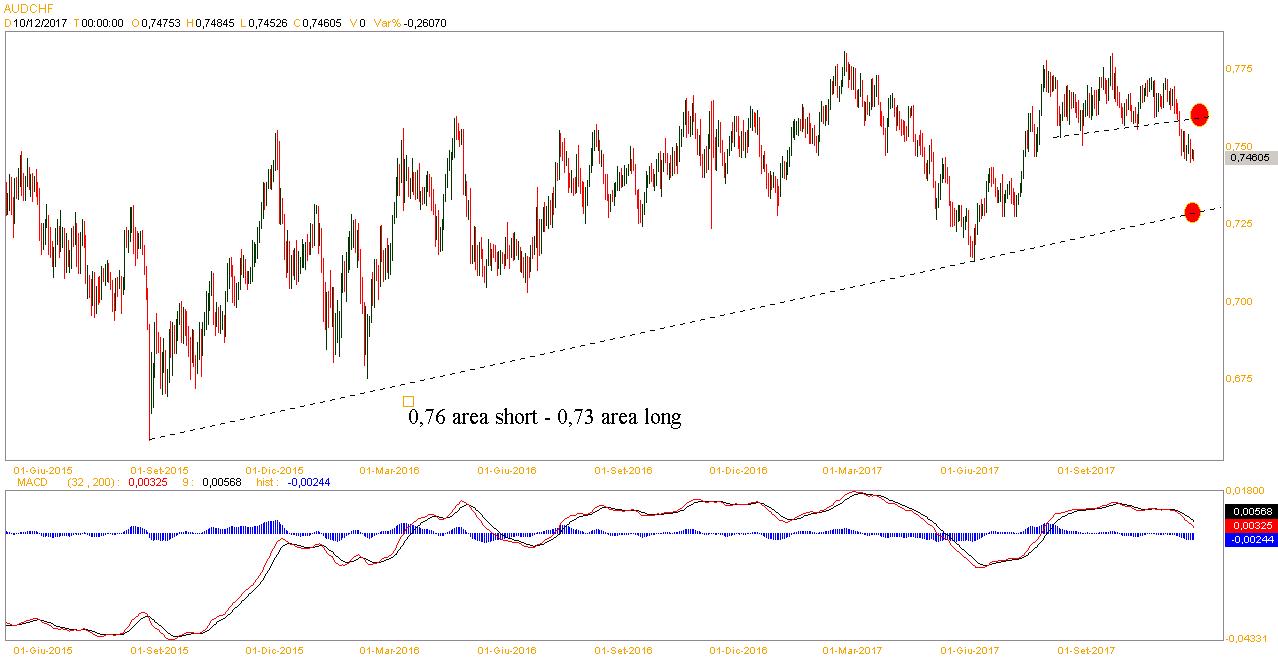Click 01-Giu-2016 label under price chart
The width and height of the screenshot is (1278, 668).
tap(507, 470)
